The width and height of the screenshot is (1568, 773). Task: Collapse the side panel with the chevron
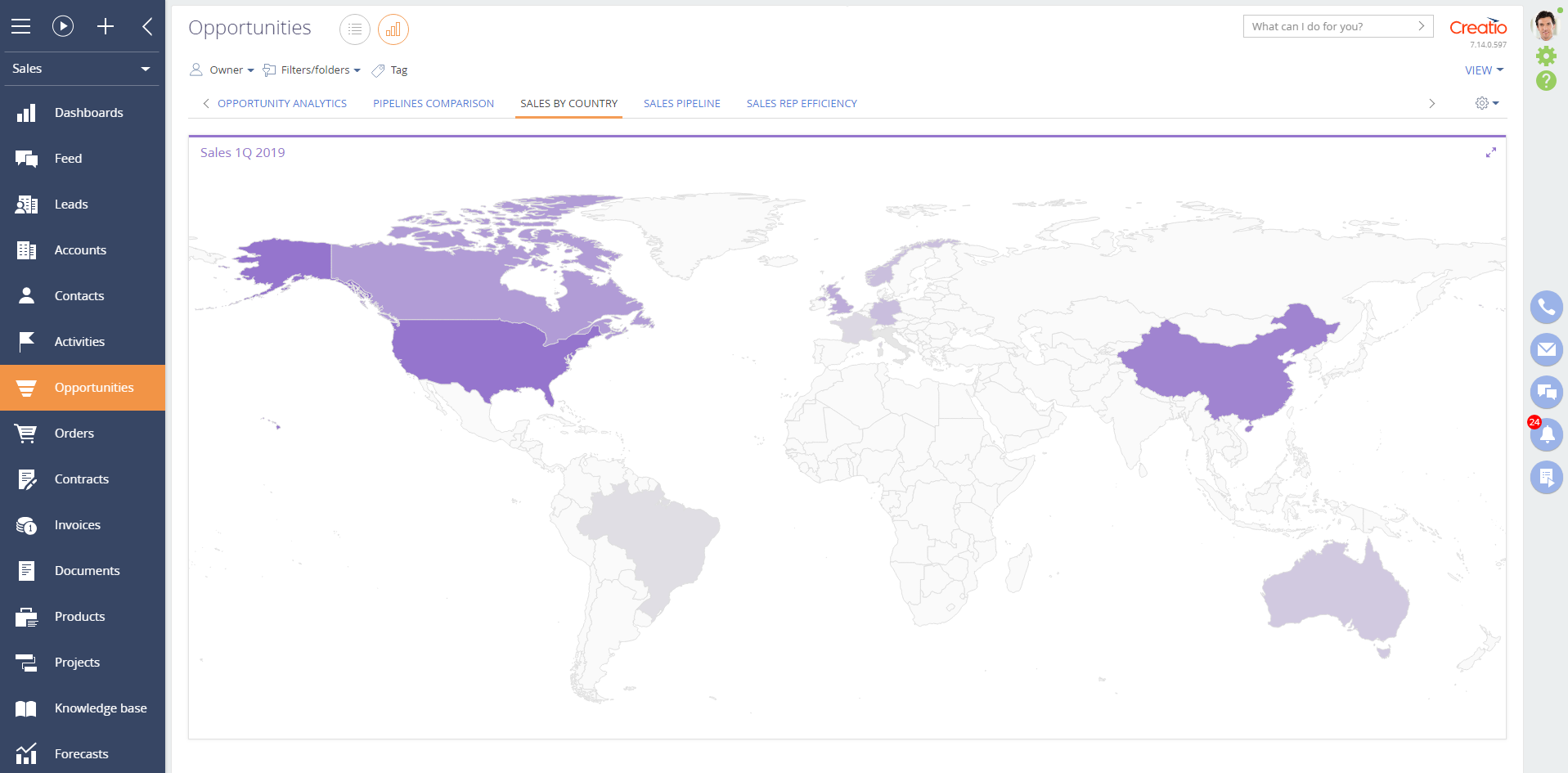(x=147, y=26)
